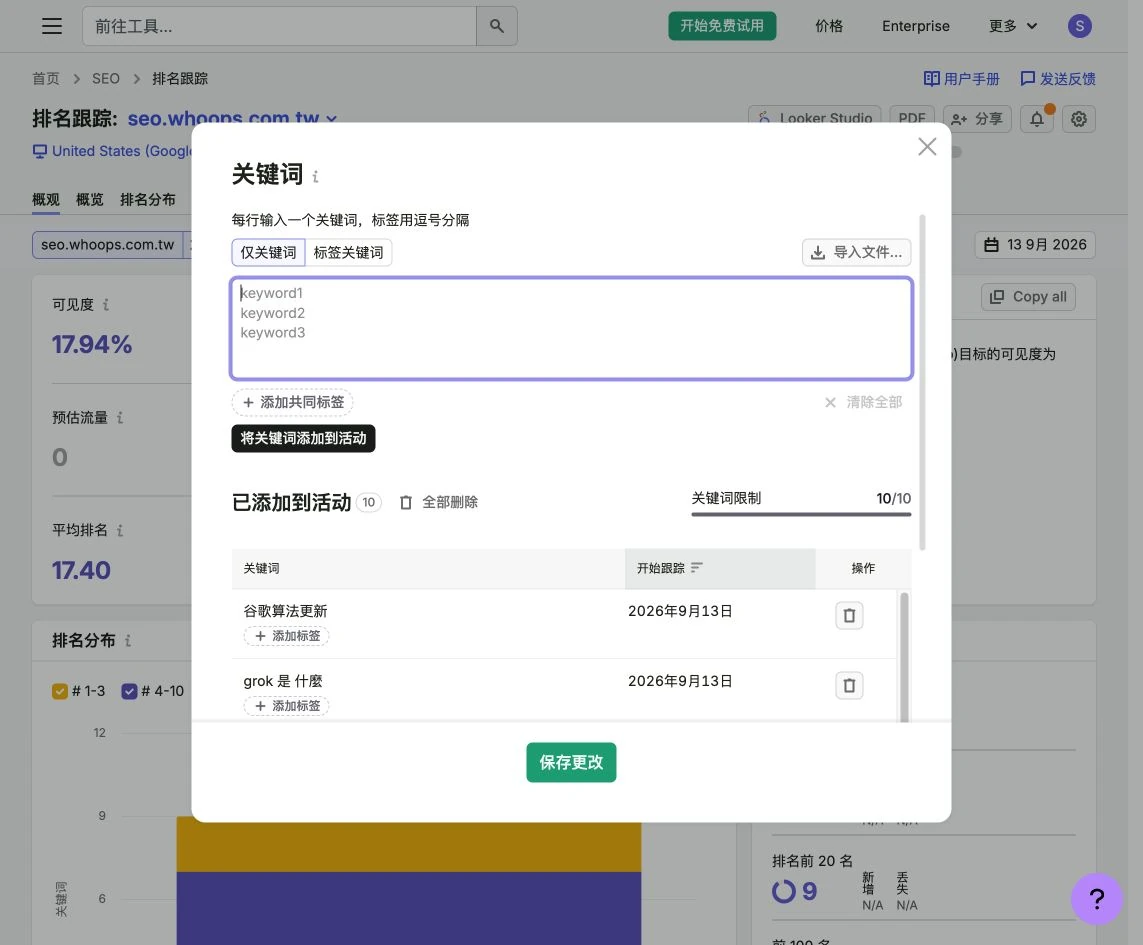Focus the 前往工具 search field
1143x945 pixels.
pos(280,26)
